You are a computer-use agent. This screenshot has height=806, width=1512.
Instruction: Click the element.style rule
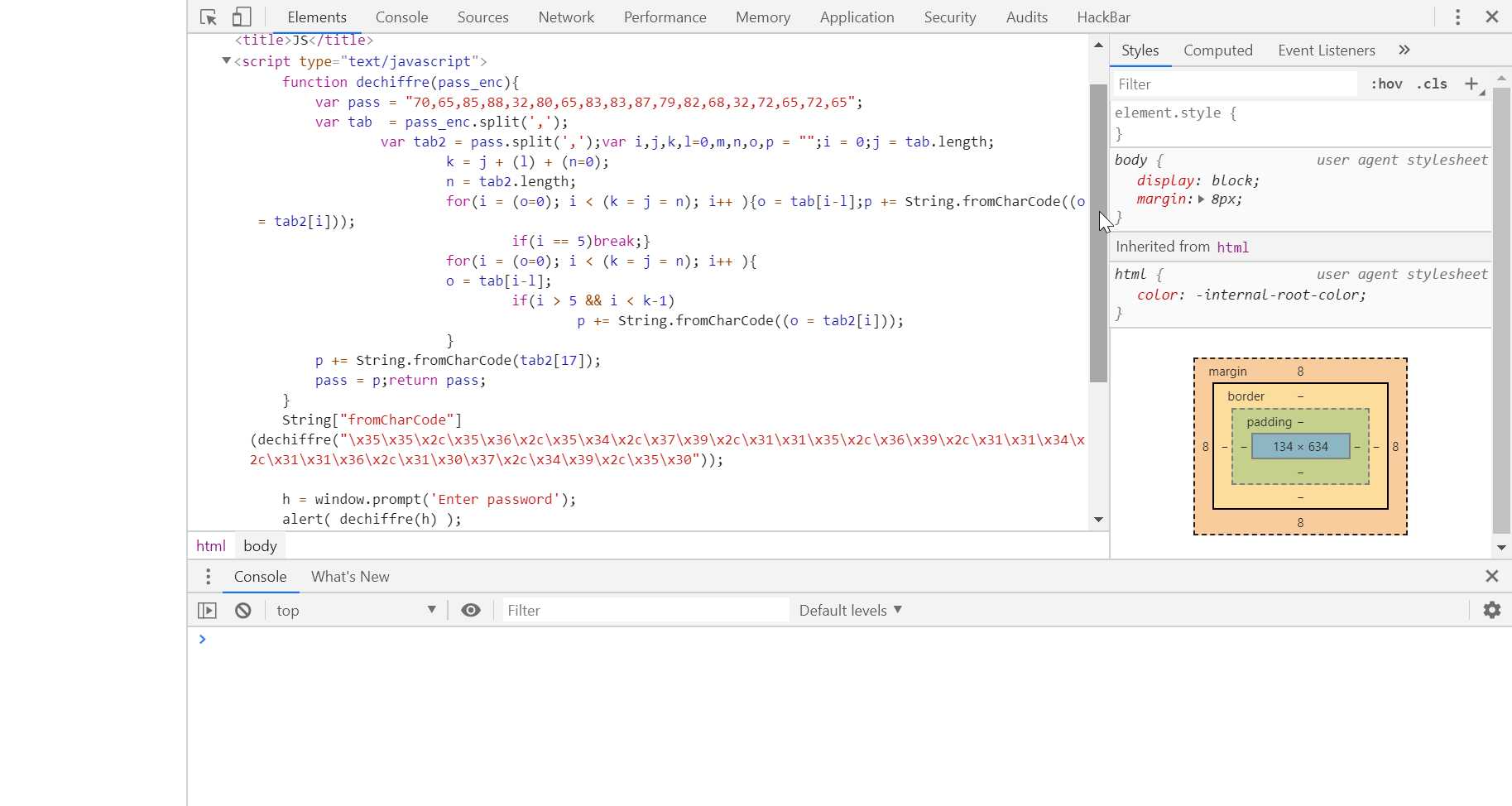pyautogui.click(x=1175, y=113)
